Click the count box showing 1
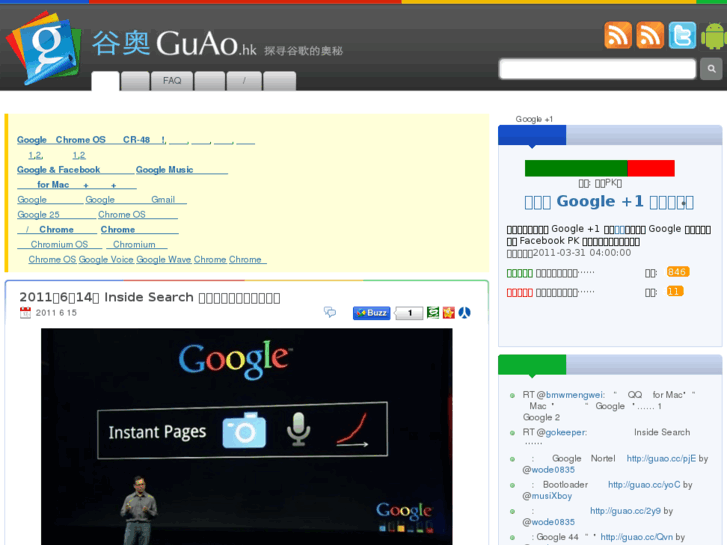Viewport: 727px width, 545px height. click(x=409, y=313)
